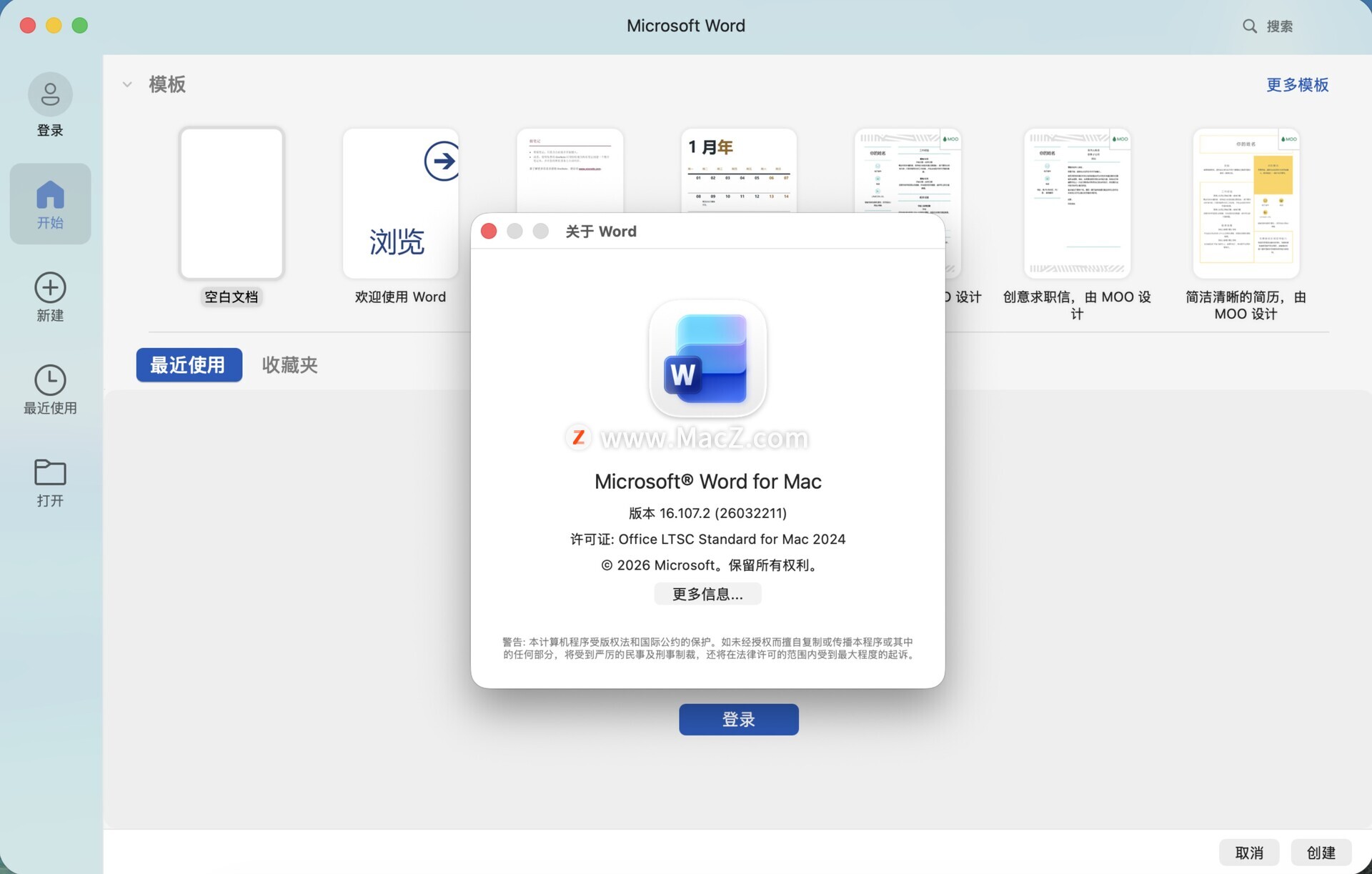Click the 取消 cancel button
This screenshot has height=874, width=1372.
pyautogui.click(x=1248, y=852)
